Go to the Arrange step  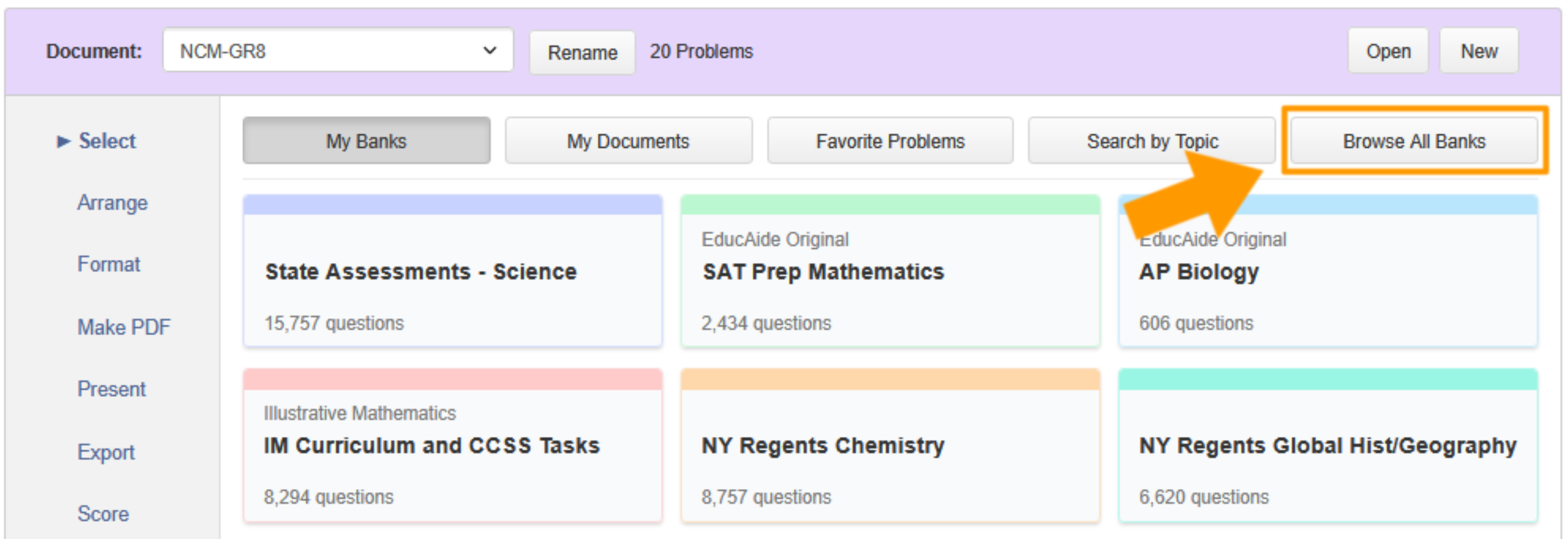click(x=112, y=203)
